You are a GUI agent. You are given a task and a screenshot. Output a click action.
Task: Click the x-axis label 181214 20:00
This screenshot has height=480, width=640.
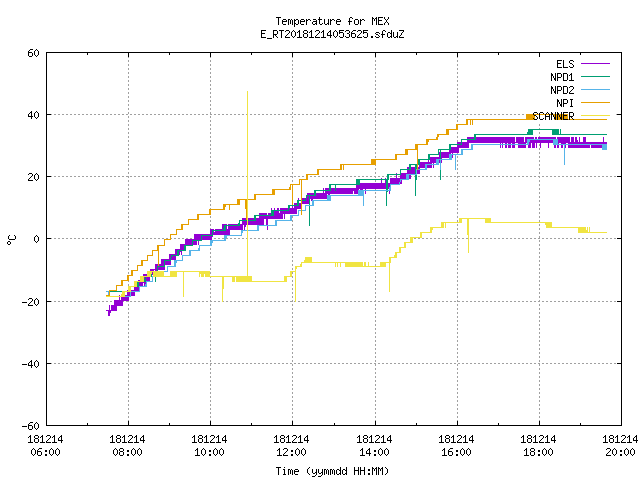tap(620, 446)
